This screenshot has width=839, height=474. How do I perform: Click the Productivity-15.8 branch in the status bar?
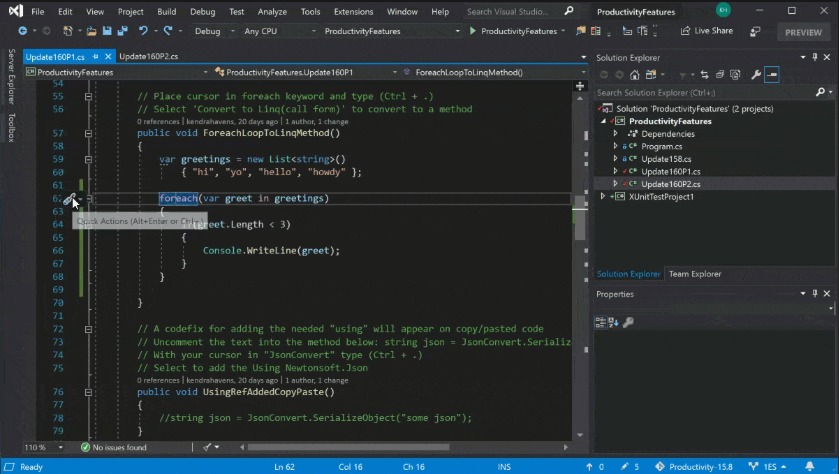point(693,467)
